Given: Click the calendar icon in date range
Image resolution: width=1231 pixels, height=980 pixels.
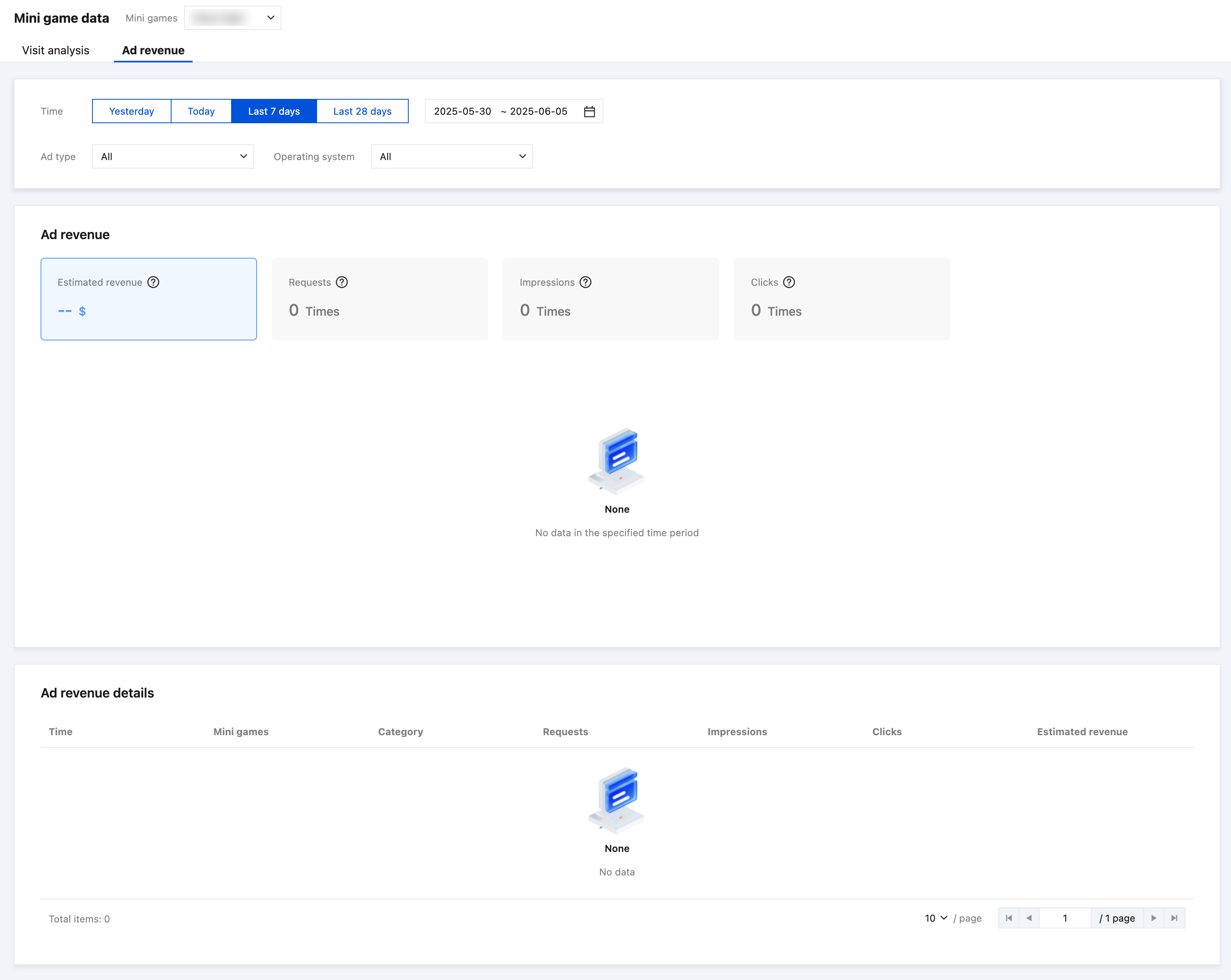Looking at the screenshot, I should 589,111.
